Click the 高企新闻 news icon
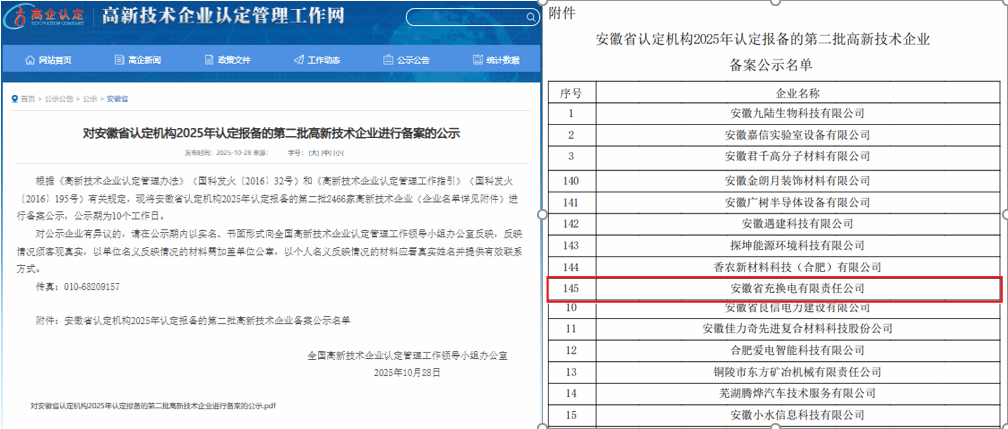 [118, 60]
